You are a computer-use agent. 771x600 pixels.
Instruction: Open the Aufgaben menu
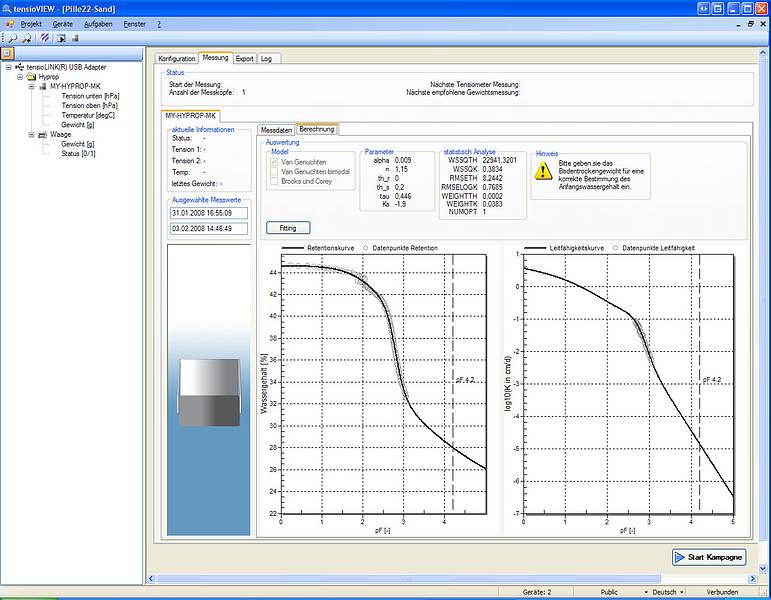(98, 24)
